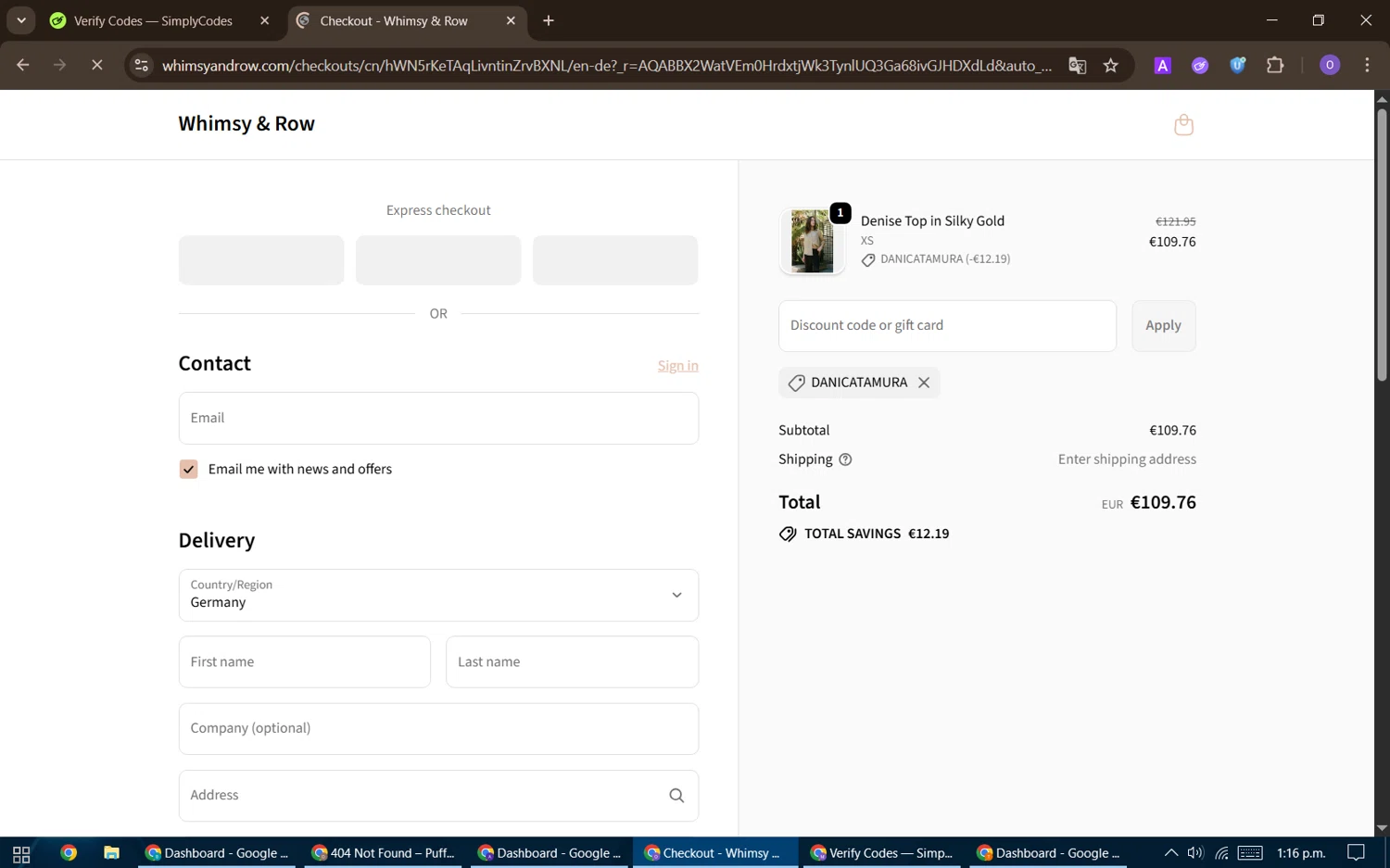1390x868 pixels.
Task: Open the Chrome three-dot menu
Action: point(1367,66)
